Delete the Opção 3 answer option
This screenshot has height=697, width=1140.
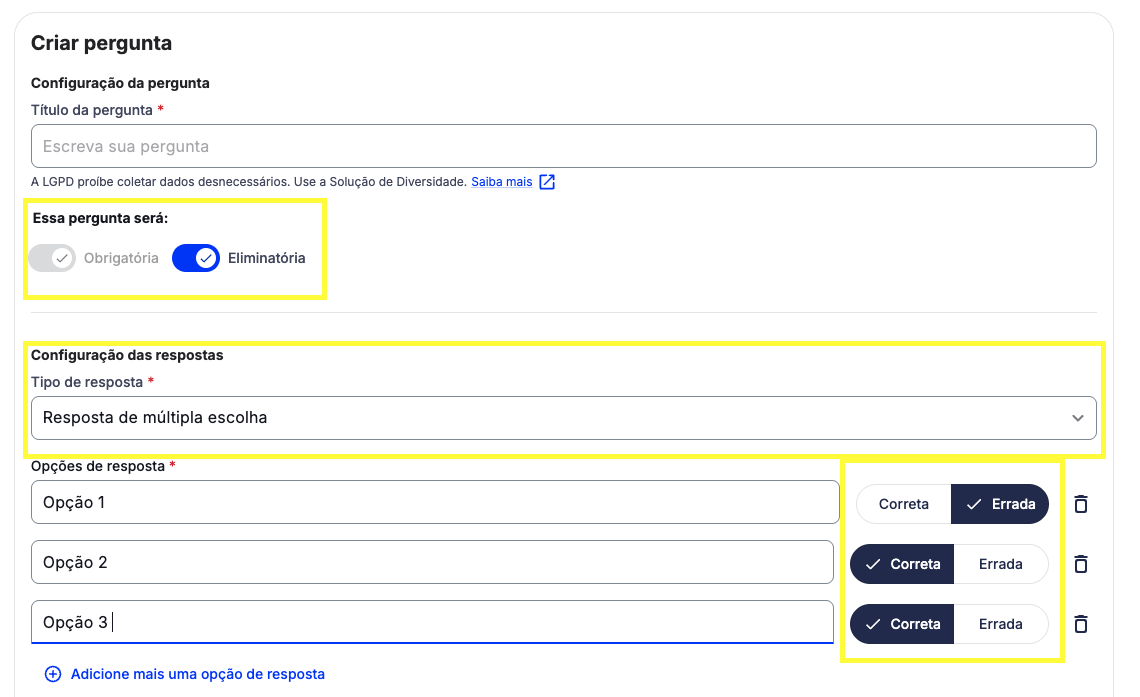point(1080,624)
